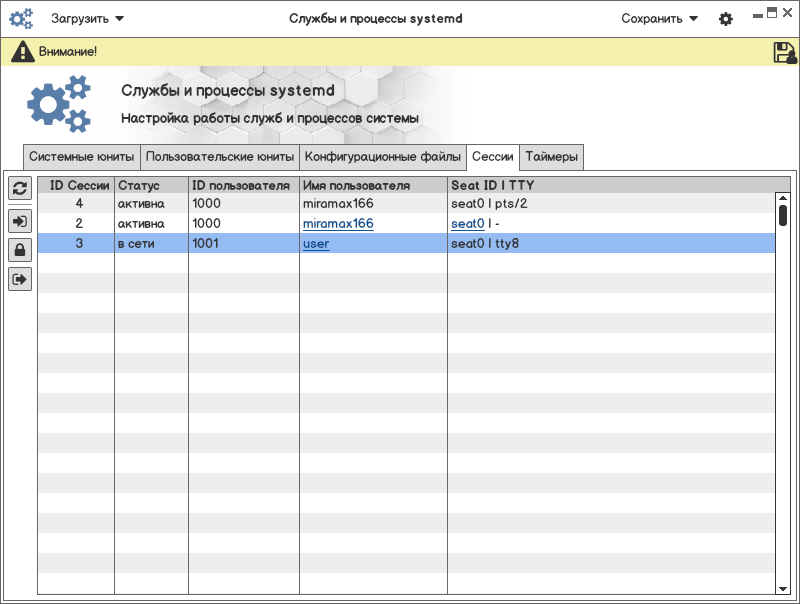Expand the Загрузить dropdown
Viewport: 800px width, 604px height.
point(88,18)
